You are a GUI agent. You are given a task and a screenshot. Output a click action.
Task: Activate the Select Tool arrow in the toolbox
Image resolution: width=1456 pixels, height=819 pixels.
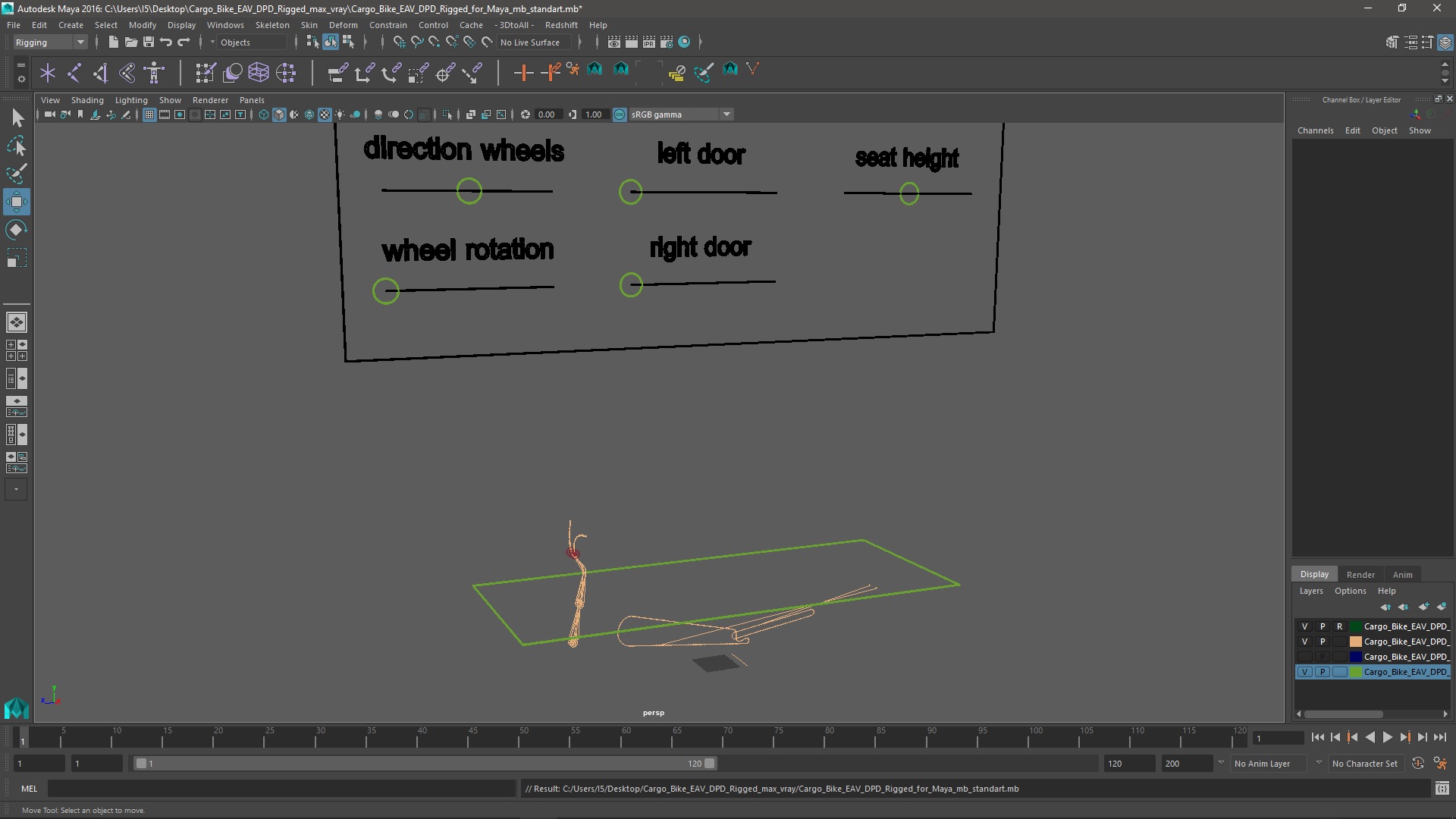tap(17, 118)
